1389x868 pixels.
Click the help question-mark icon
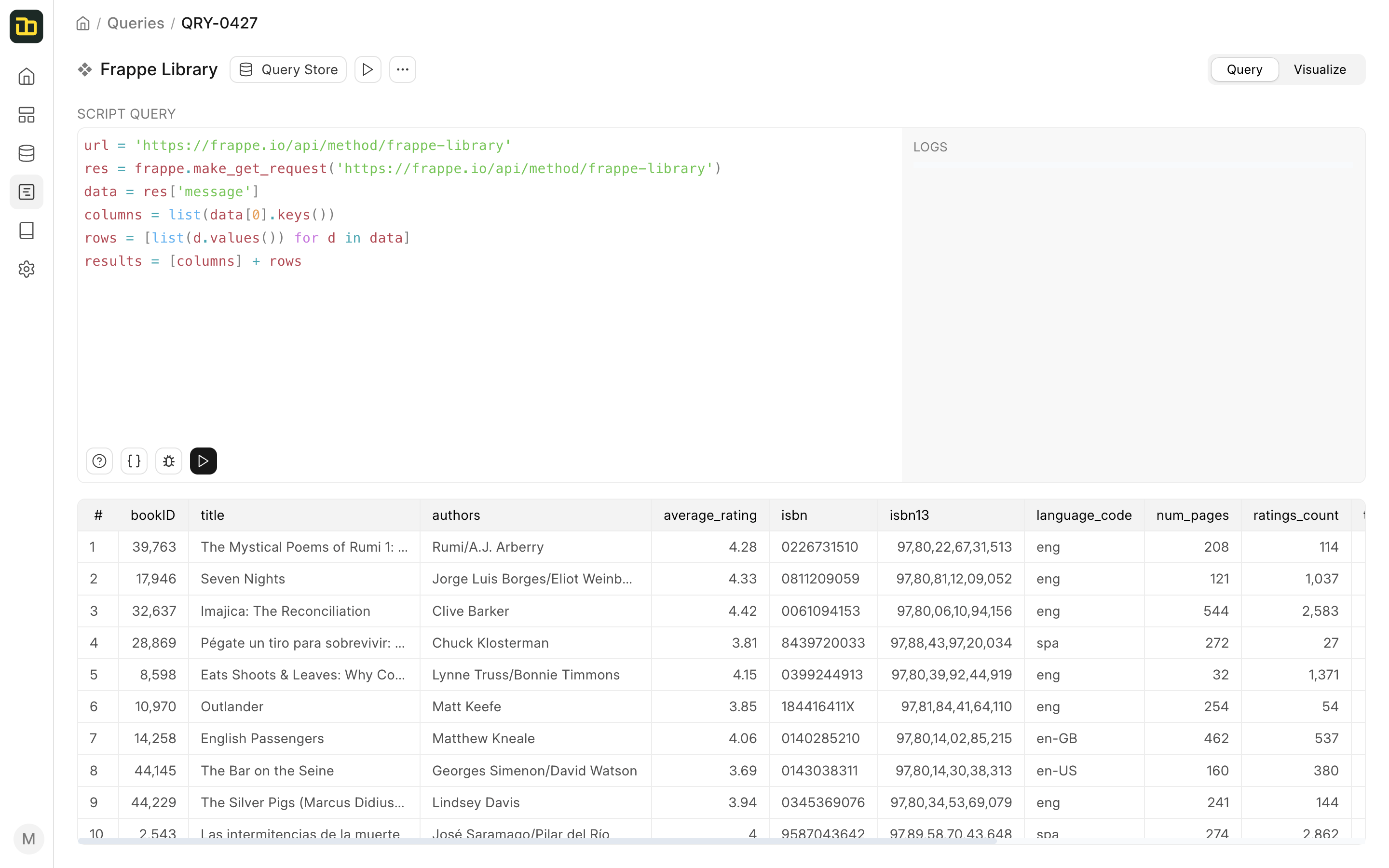tap(99, 461)
